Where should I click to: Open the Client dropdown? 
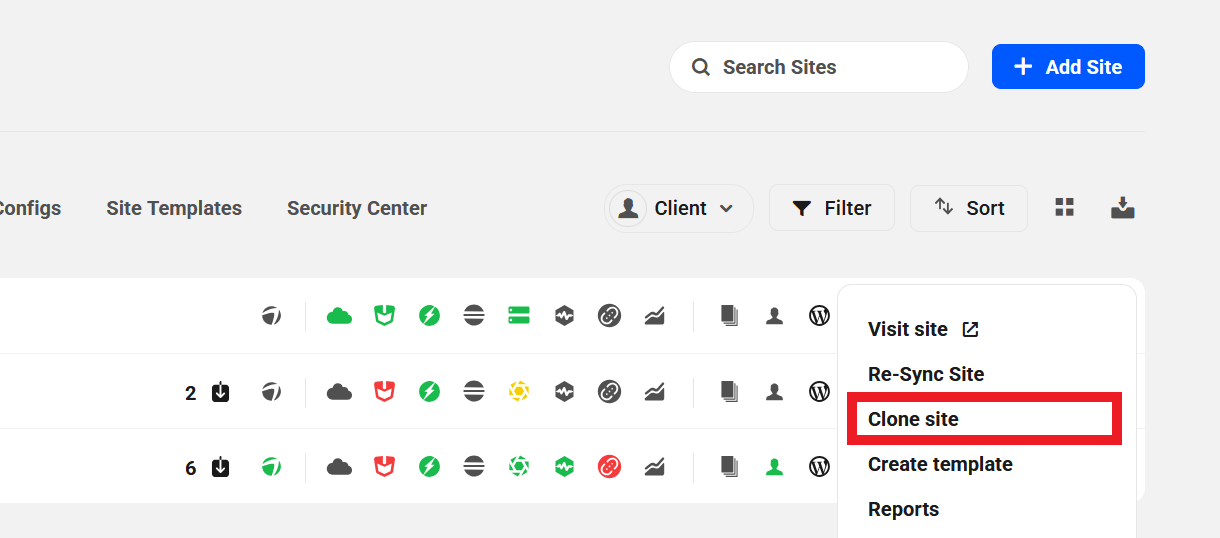click(679, 208)
